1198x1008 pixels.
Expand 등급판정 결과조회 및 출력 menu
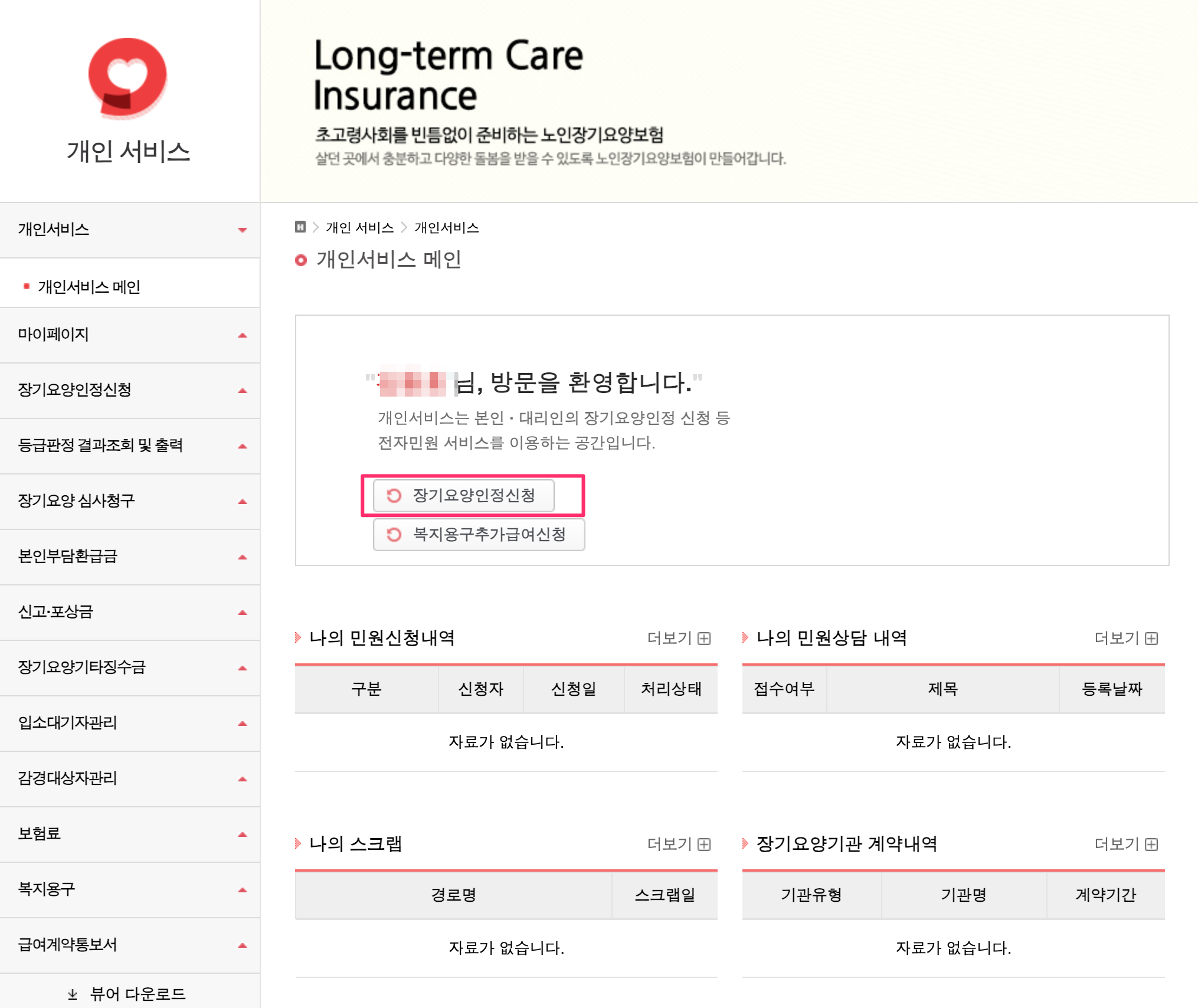point(242,446)
